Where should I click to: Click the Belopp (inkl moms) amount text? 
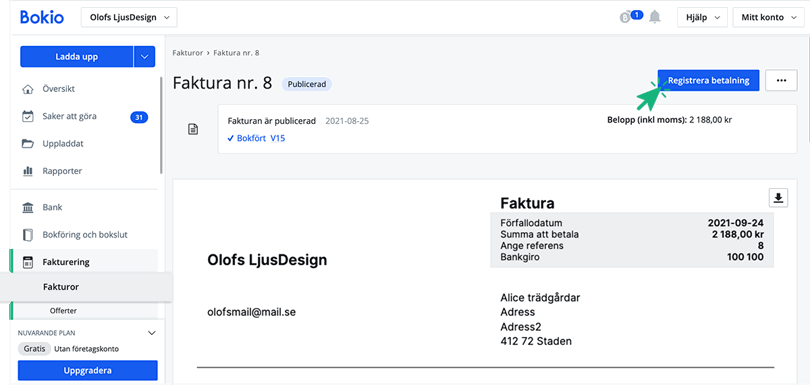point(670,120)
